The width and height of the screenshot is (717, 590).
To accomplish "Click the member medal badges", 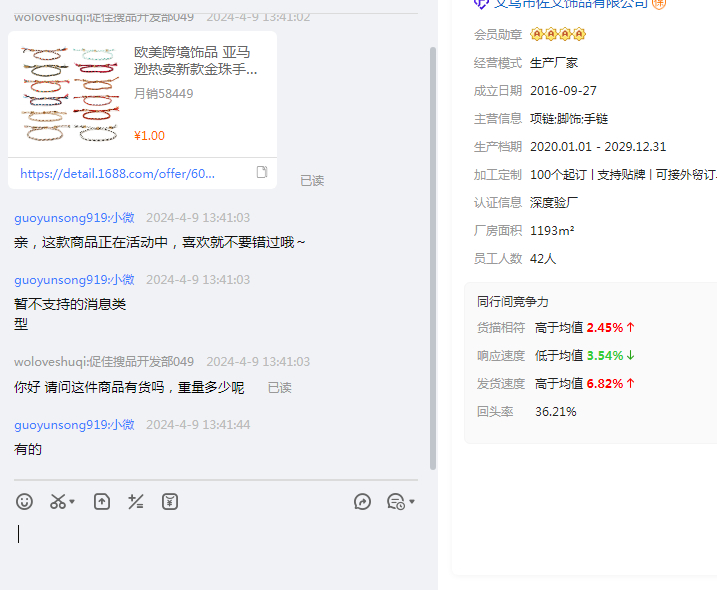I will [558, 35].
